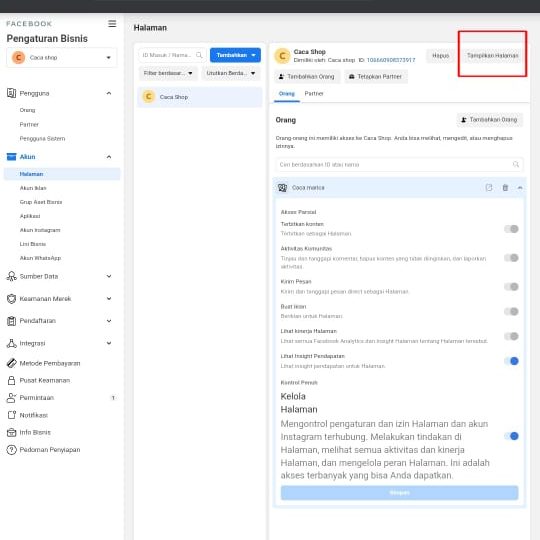Open Grup Aset Bisnis menu item
The width and height of the screenshot is (540, 540).
coord(41,202)
